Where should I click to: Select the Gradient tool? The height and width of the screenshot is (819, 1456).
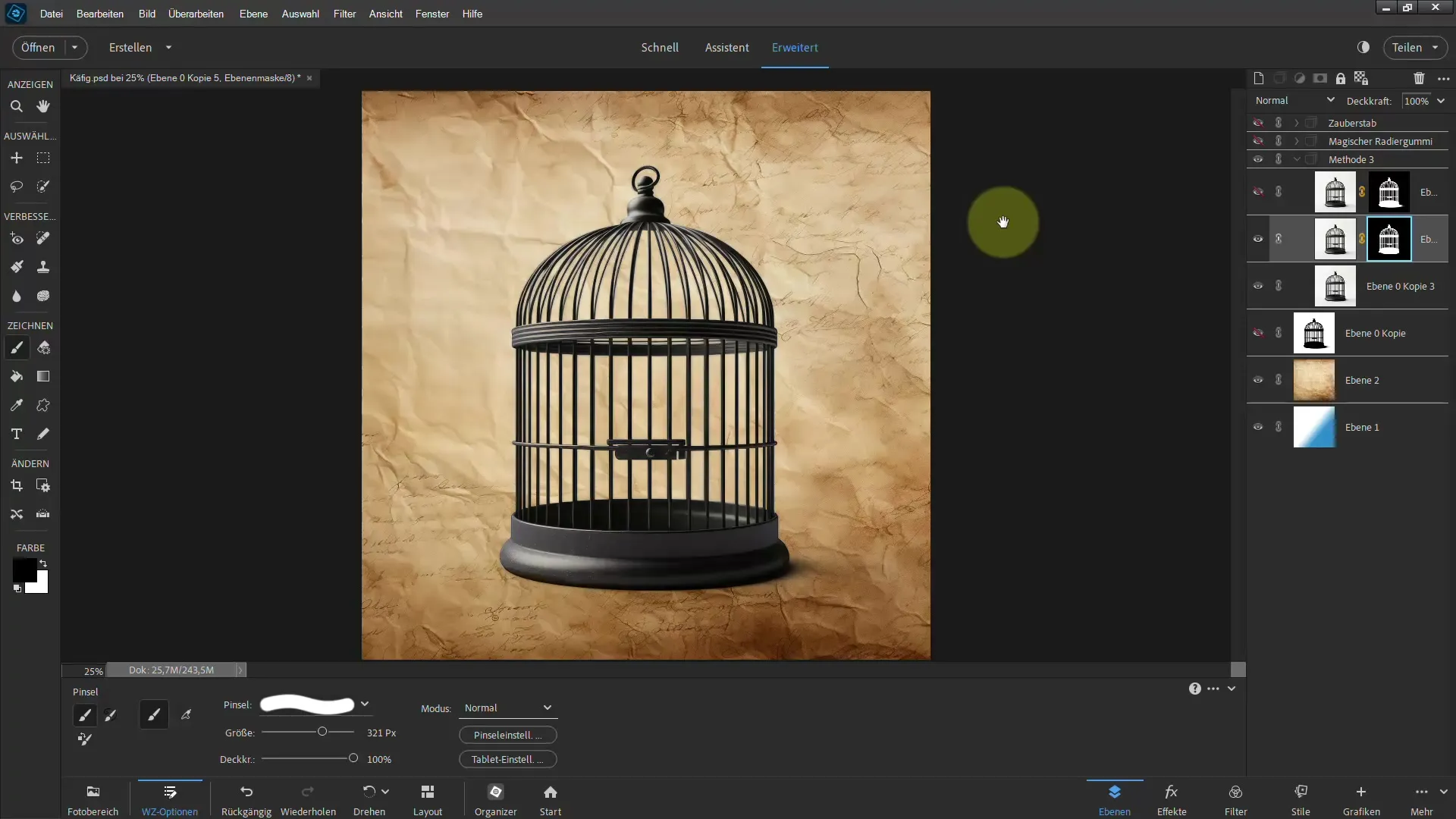point(43,376)
